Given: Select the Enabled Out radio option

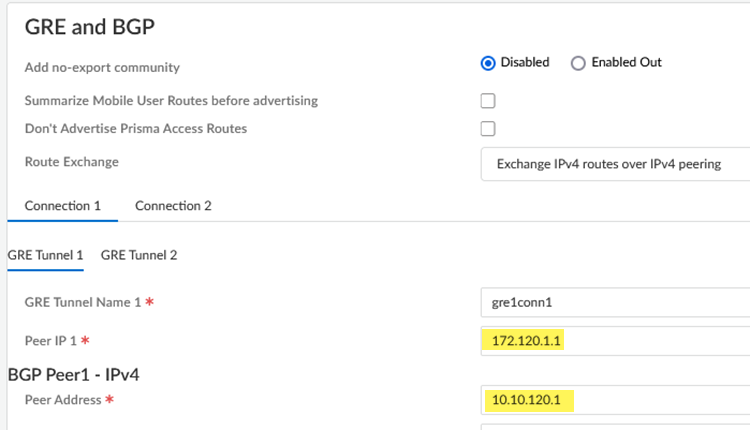Looking at the screenshot, I should point(578,63).
